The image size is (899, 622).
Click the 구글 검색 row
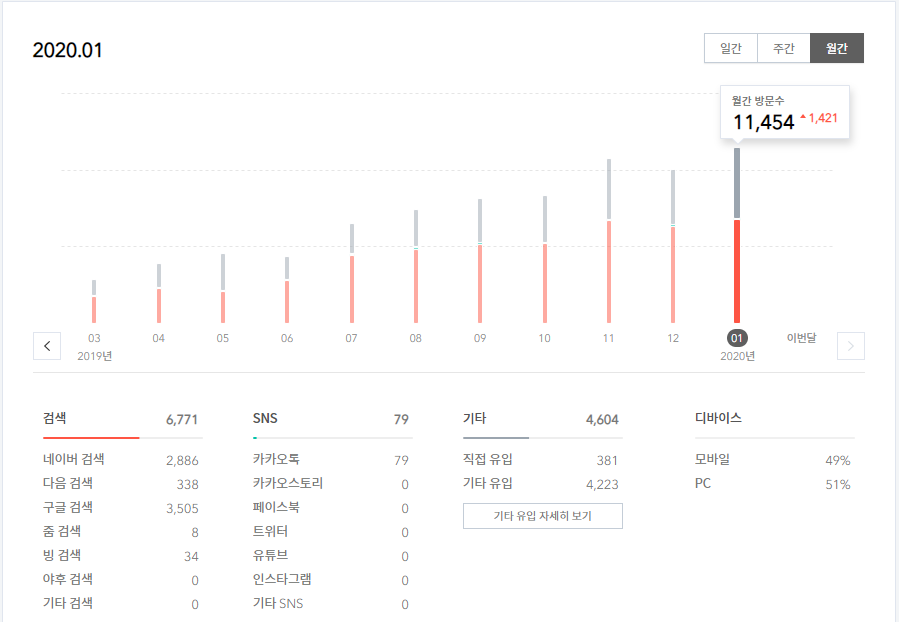(x=120, y=508)
